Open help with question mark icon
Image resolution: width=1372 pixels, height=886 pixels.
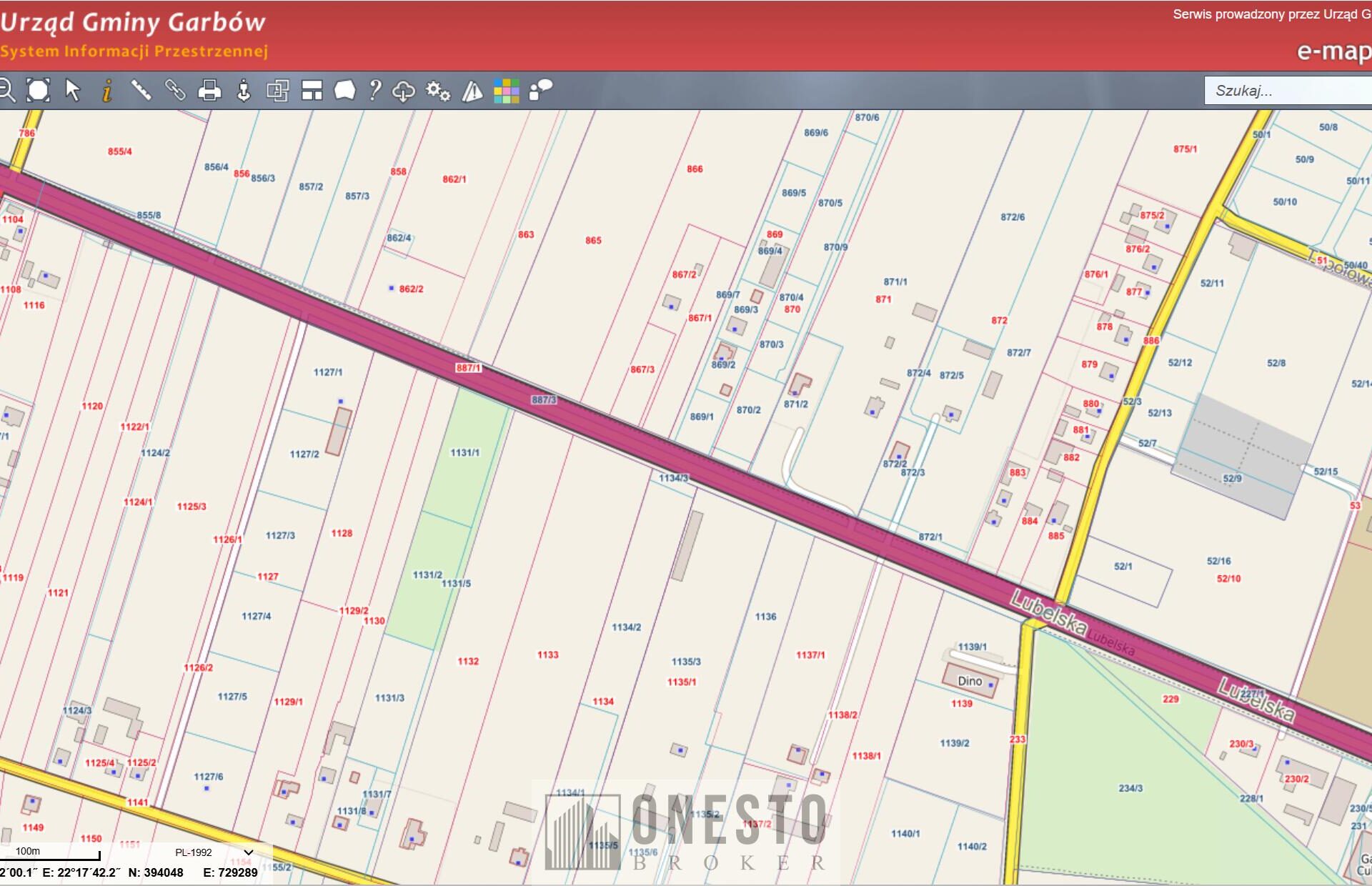click(x=374, y=91)
